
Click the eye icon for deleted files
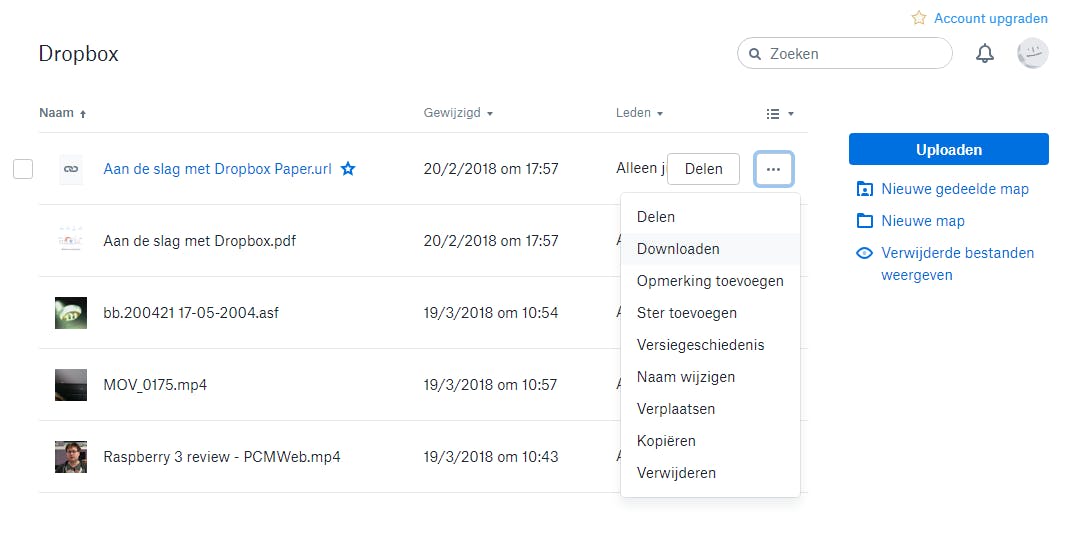865,253
